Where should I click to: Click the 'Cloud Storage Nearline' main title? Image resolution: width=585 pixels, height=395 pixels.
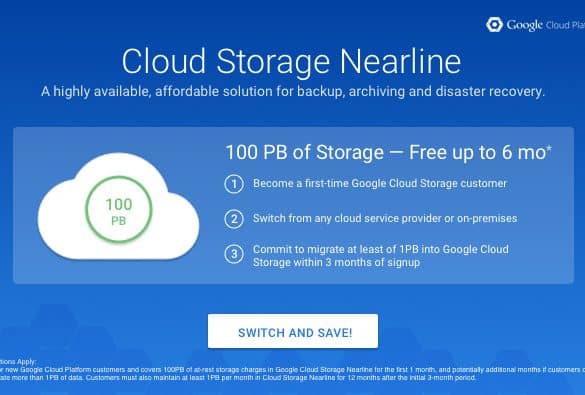pyautogui.click(x=291, y=62)
